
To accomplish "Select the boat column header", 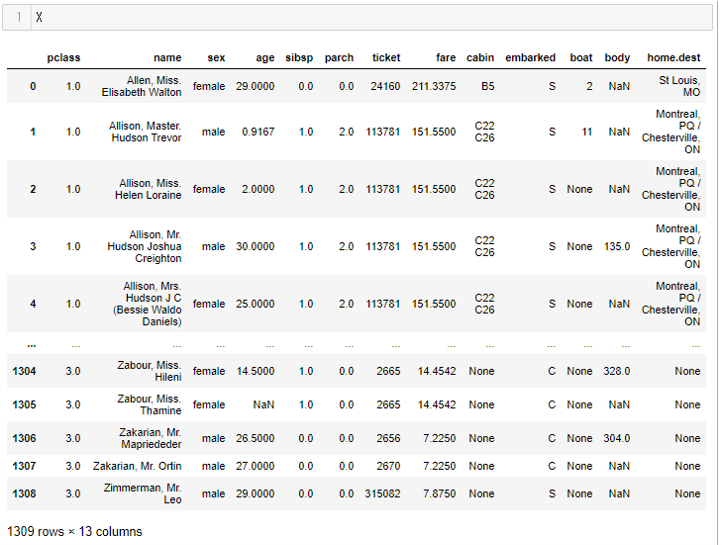I will [x=581, y=58].
